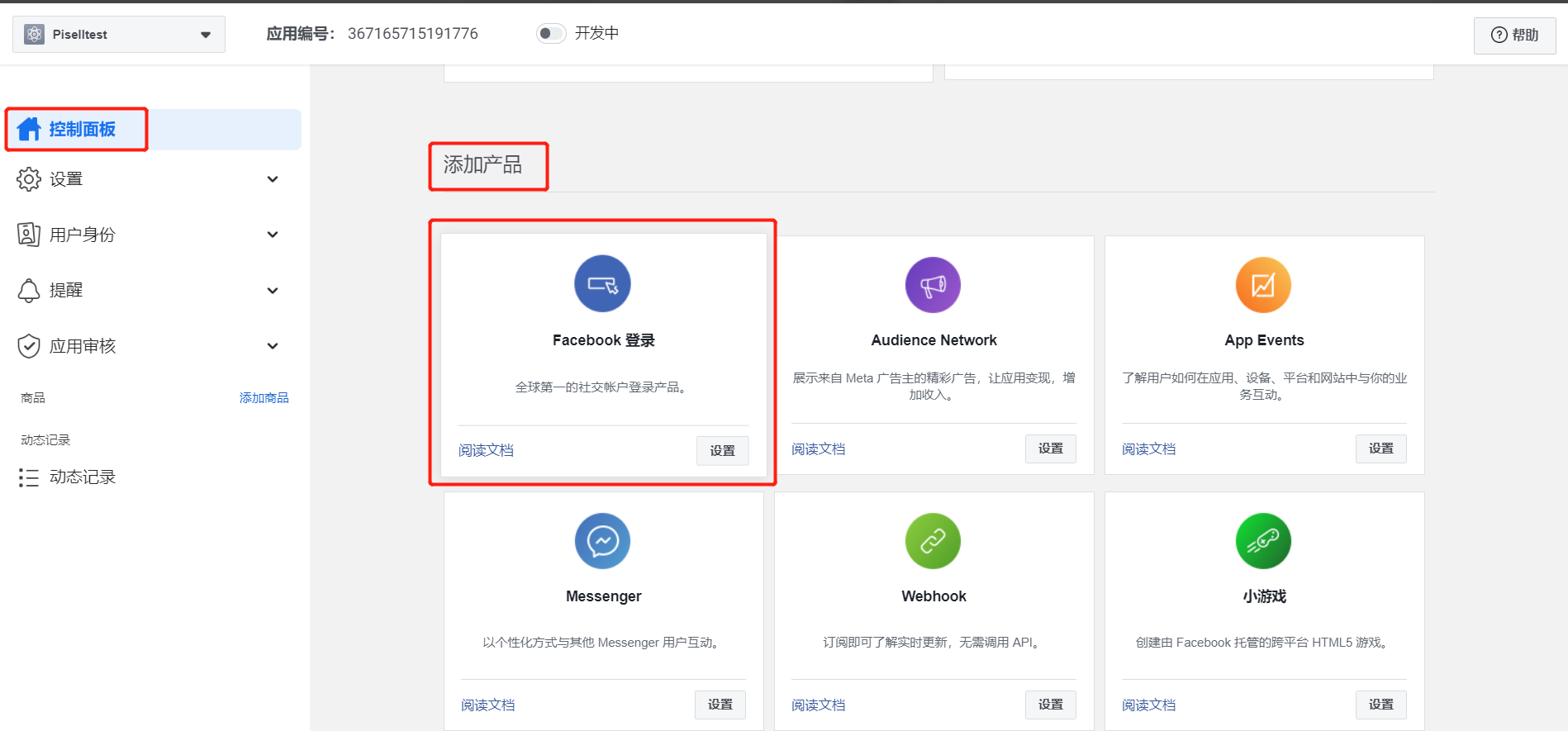Toggle the 开发中 app mode switch

(x=551, y=33)
